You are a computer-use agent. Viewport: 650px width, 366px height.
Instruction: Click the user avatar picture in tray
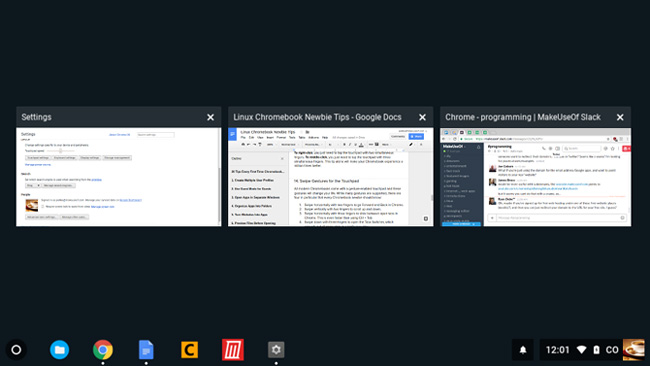click(x=633, y=350)
